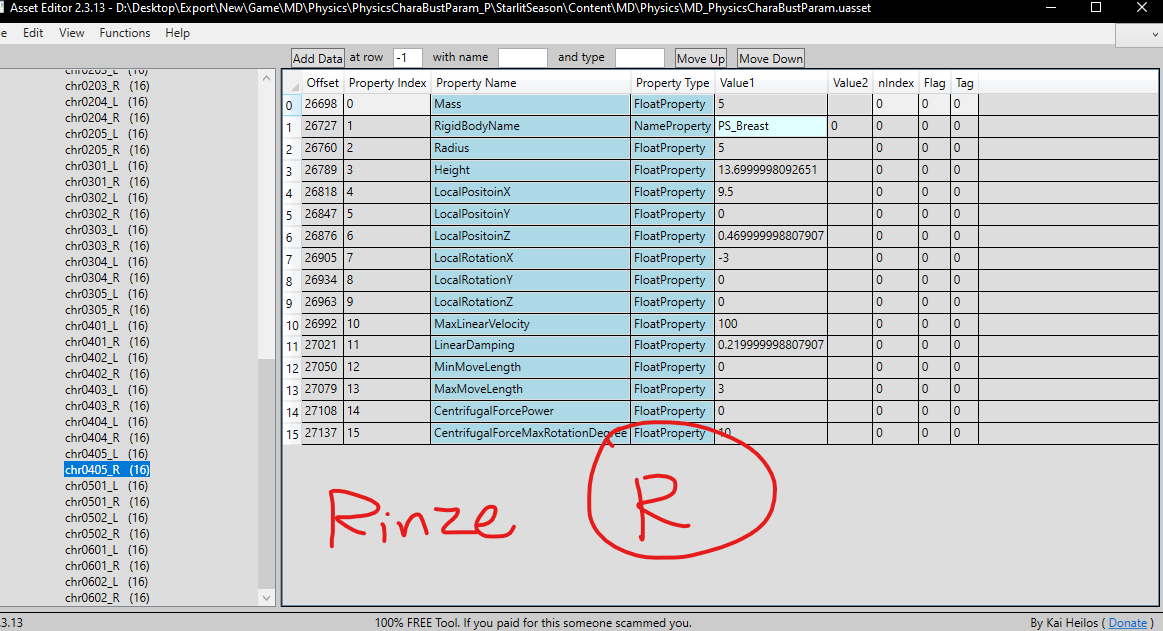The width and height of the screenshot is (1163, 631).
Task: Click MaxLinearVelocity value 100
Action: click(x=771, y=324)
